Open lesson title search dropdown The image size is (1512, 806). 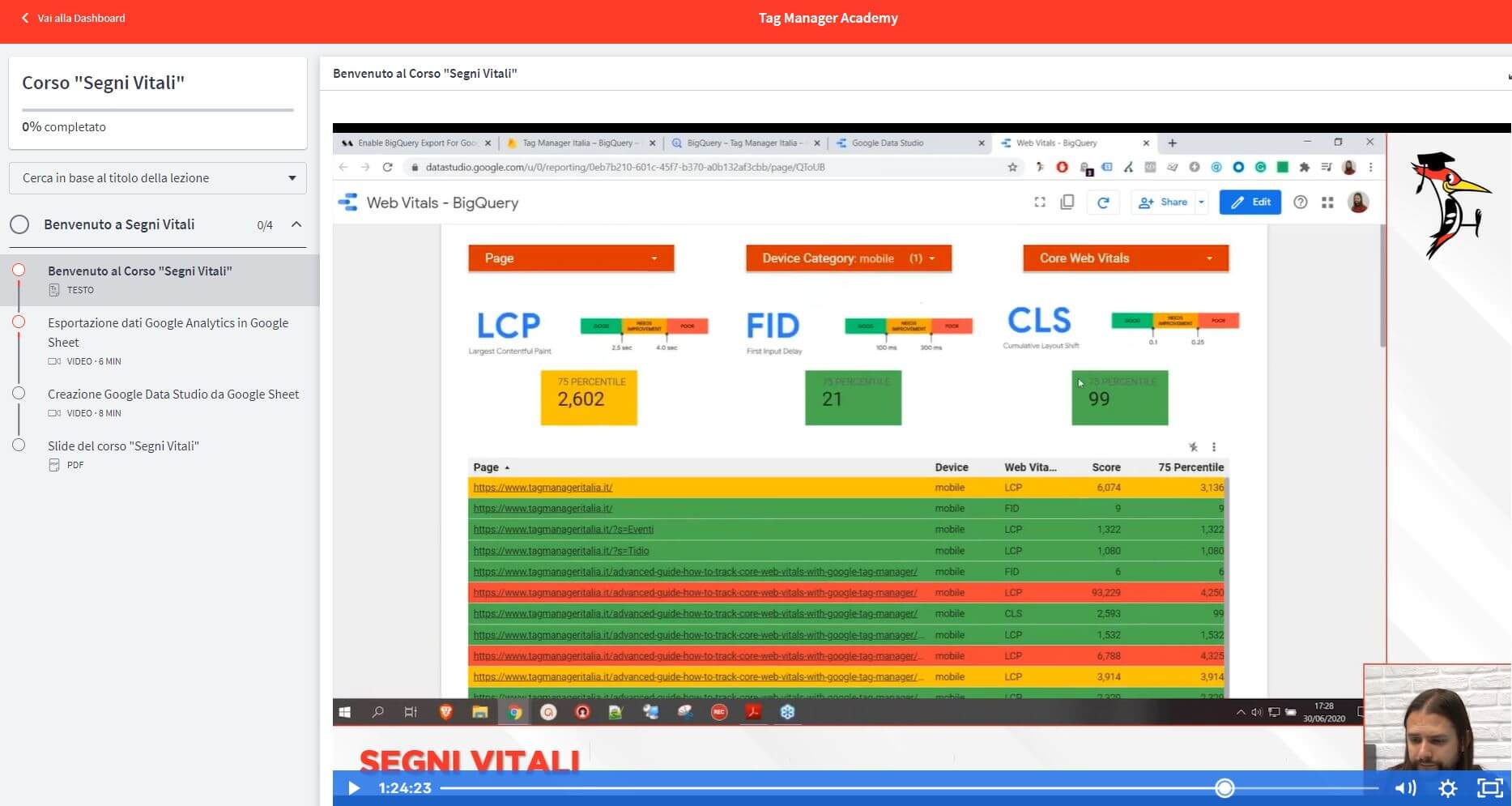click(x=158, y=178)
